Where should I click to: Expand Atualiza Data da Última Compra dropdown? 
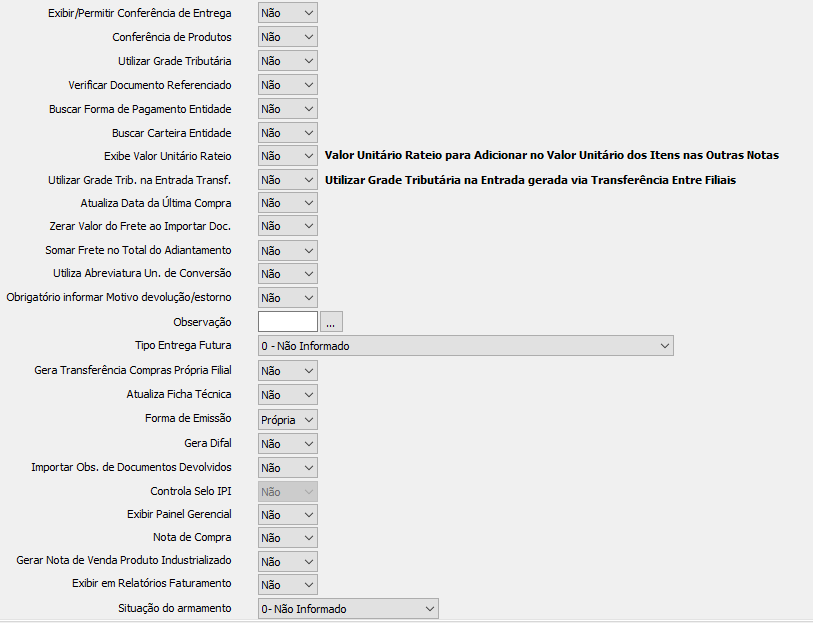click(x=288, y=203)
